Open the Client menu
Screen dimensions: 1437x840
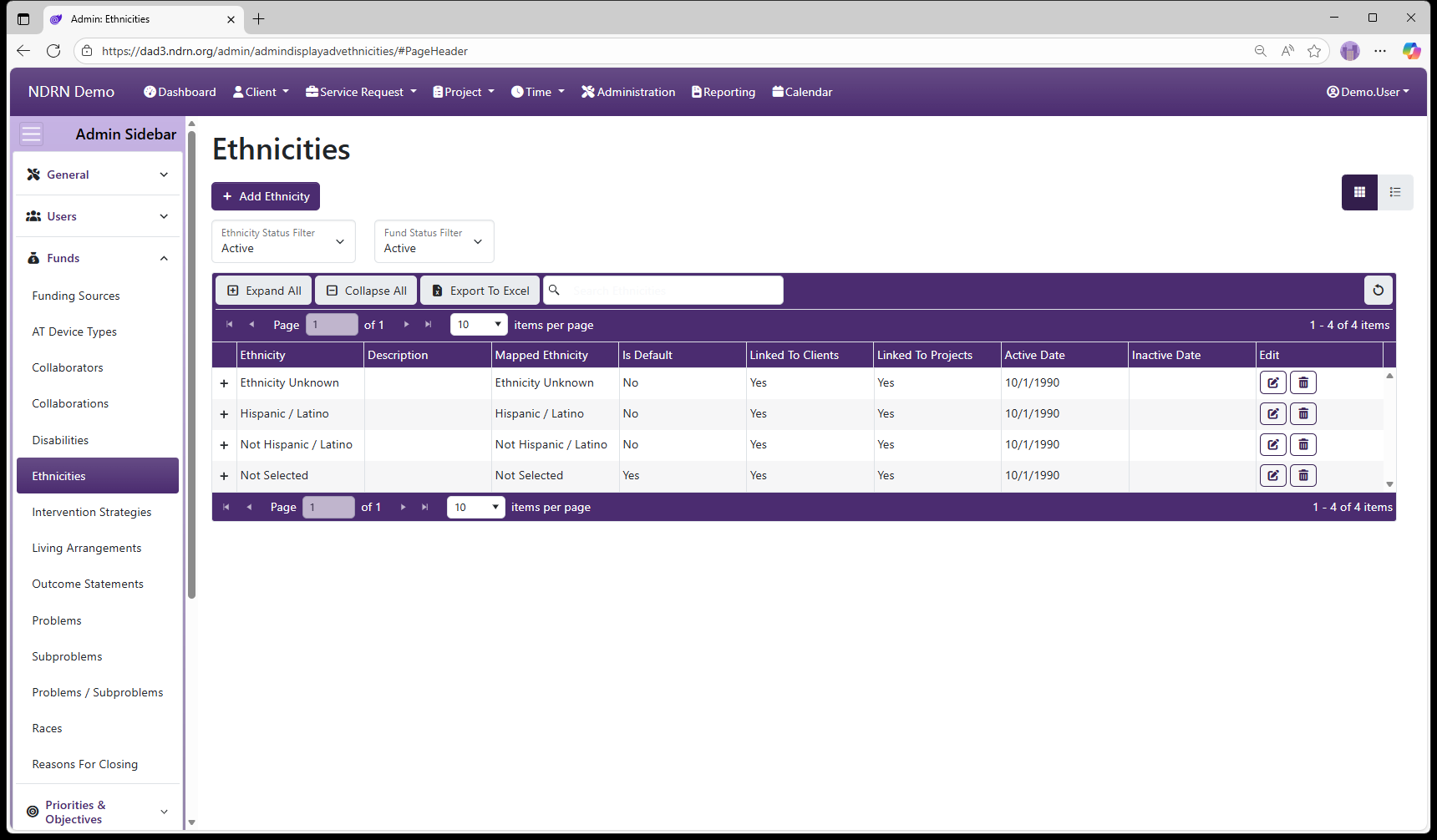pos(261,92)
